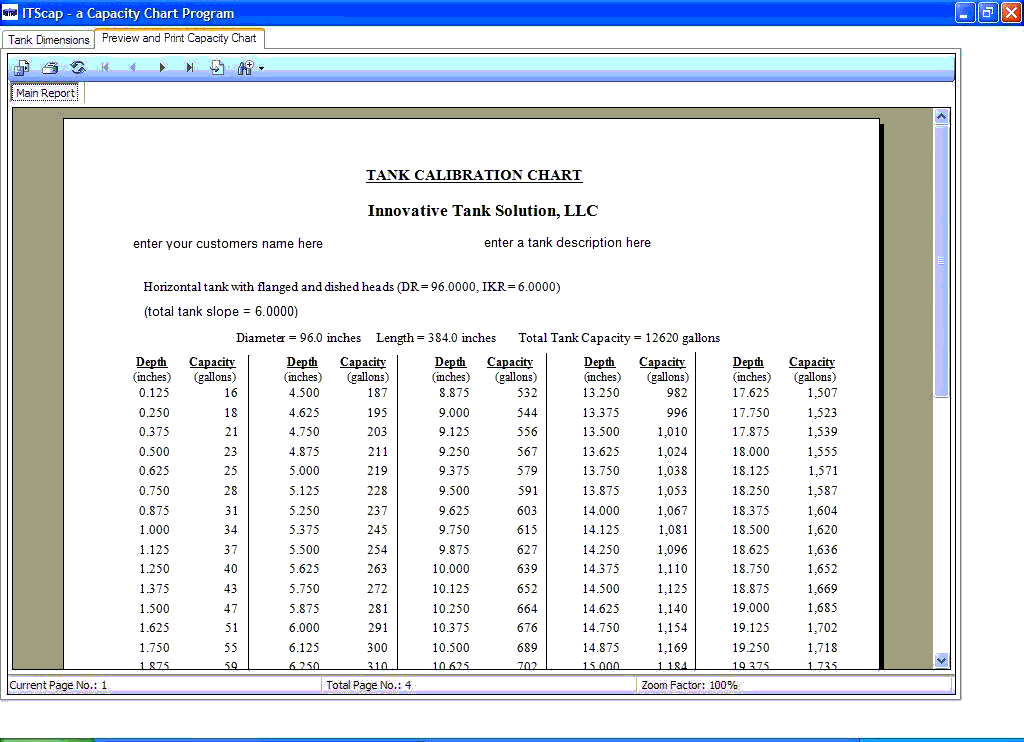1024x742 pixels.
Task: Click capacity value 1,718
Action: [x=822, y=648]
